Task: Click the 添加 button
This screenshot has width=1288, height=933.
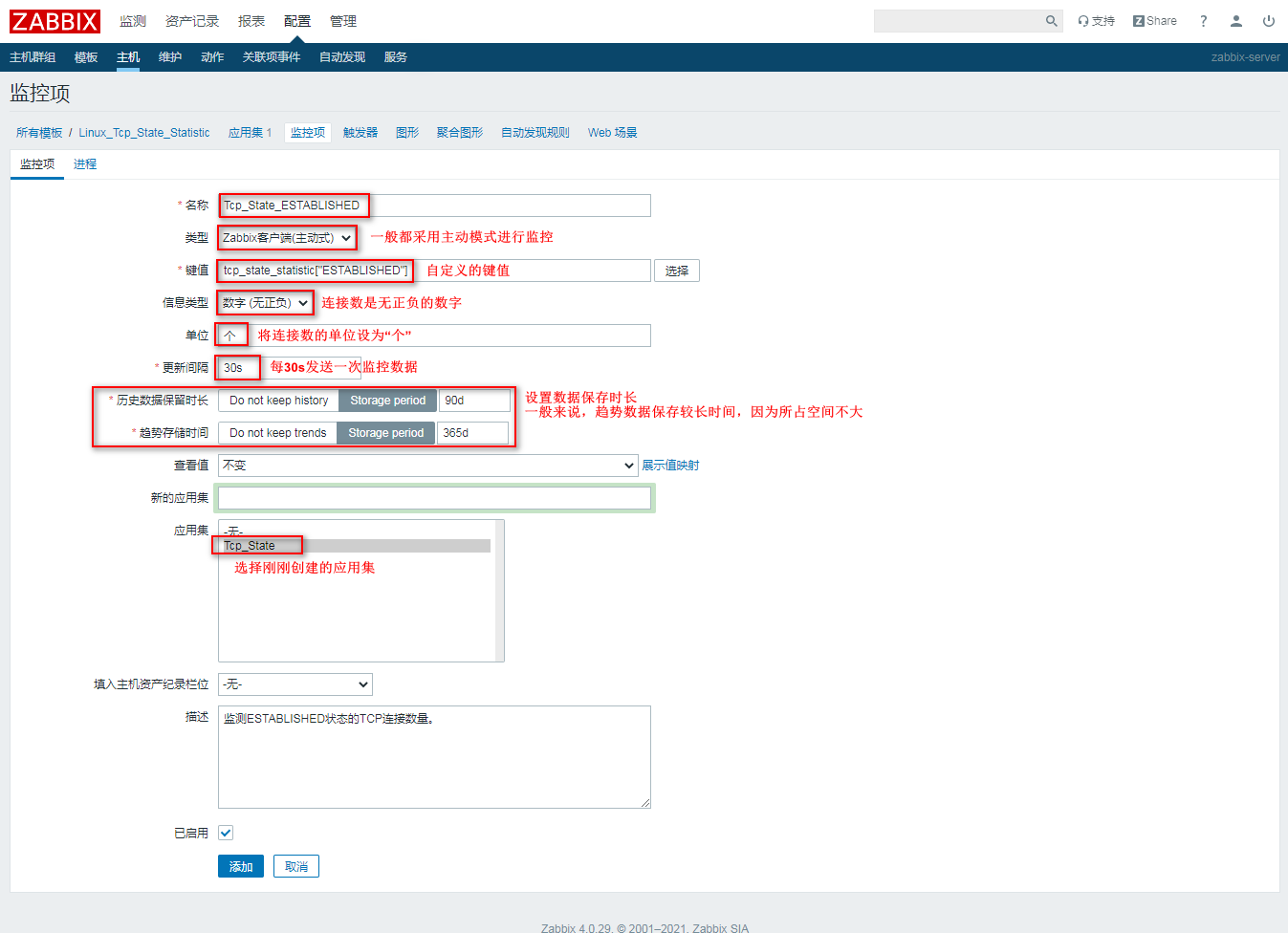Action: click(x=241, y=866)
